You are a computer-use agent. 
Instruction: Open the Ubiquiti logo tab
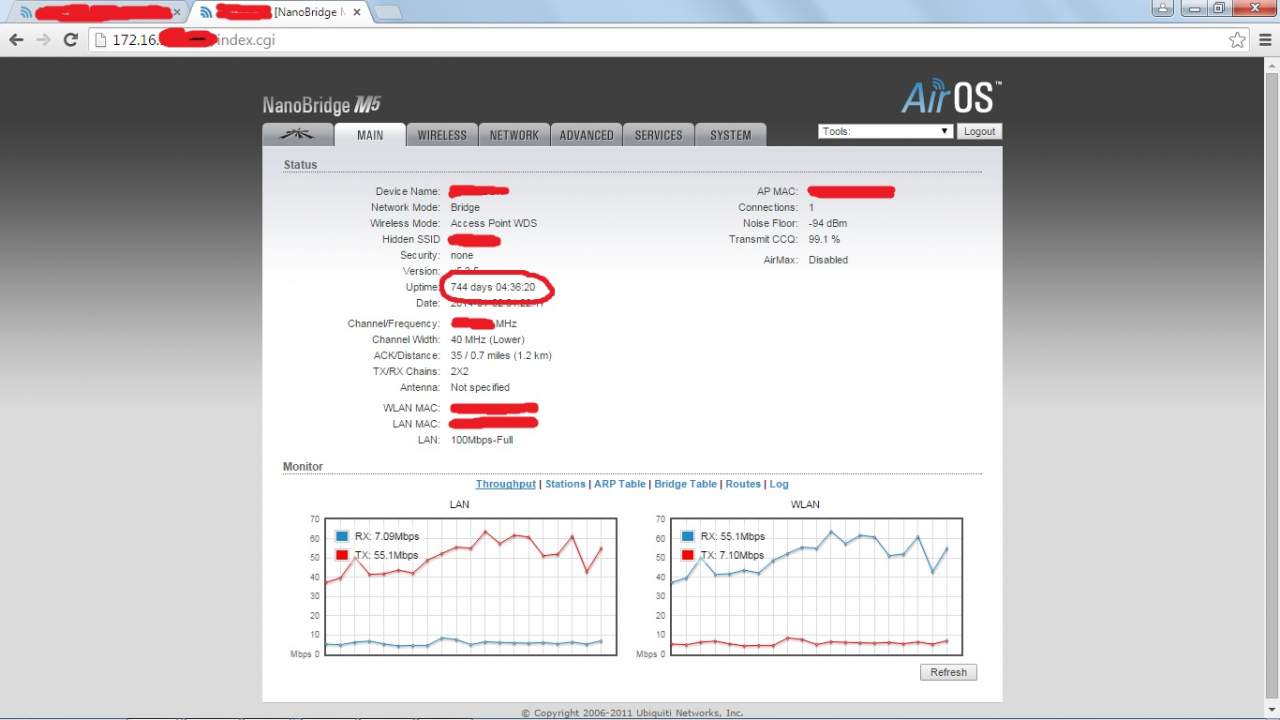point(297,135)
